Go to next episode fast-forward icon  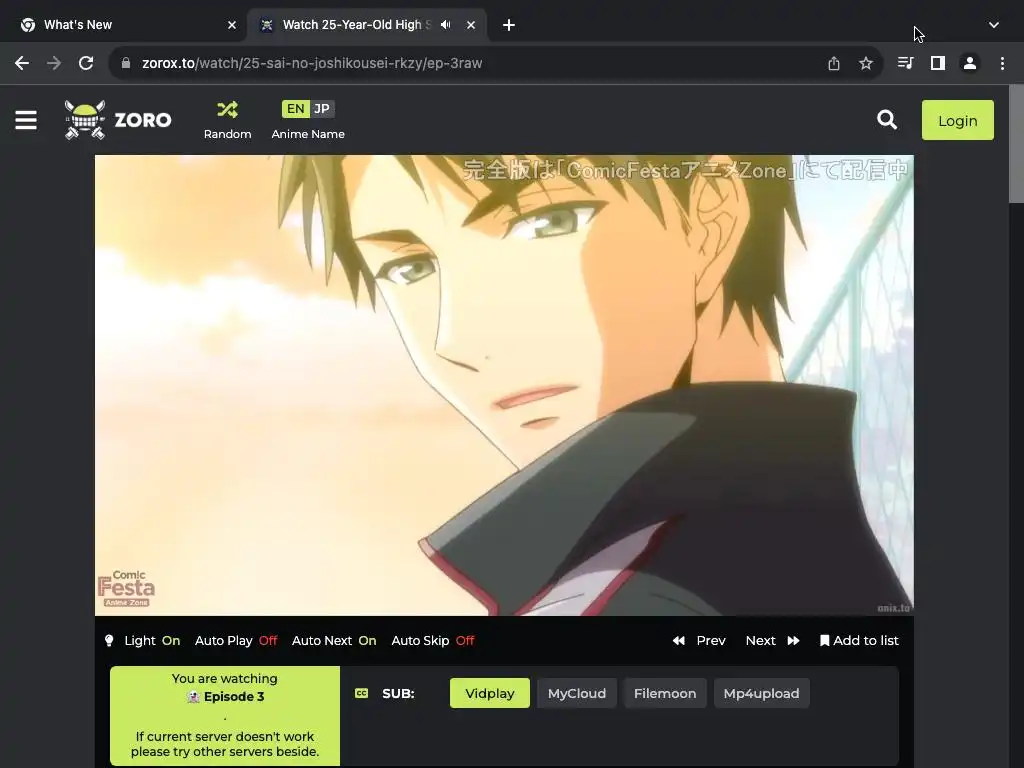(x=793, y=641)
